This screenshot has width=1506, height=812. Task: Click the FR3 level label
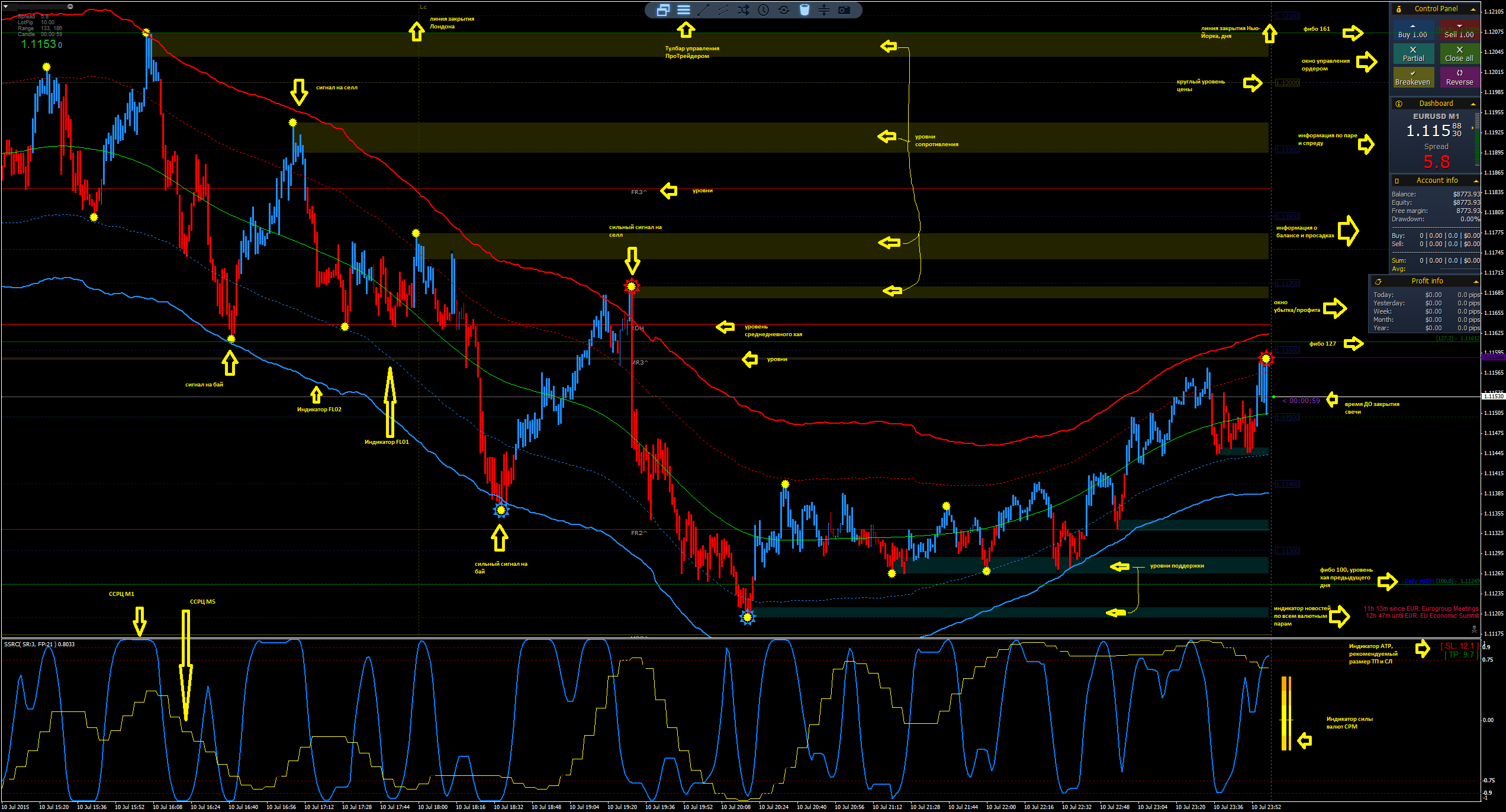point(639,192)
